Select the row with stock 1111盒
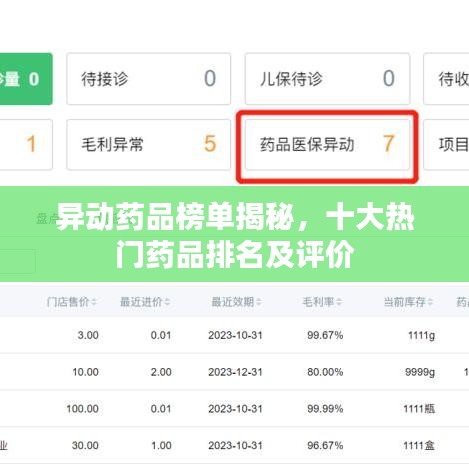 [x=234, y=445]
